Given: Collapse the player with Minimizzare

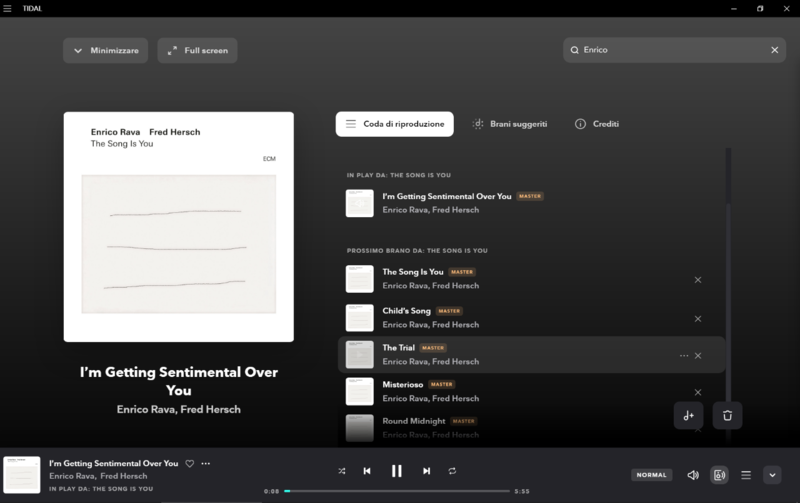Looking at the screenshot, I should (106, 50).
